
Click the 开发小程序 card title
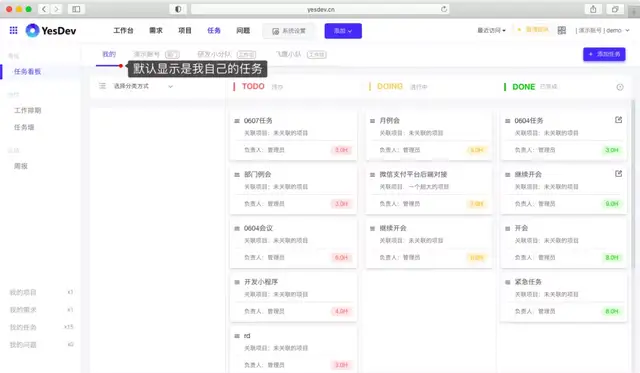coord(261,282)
